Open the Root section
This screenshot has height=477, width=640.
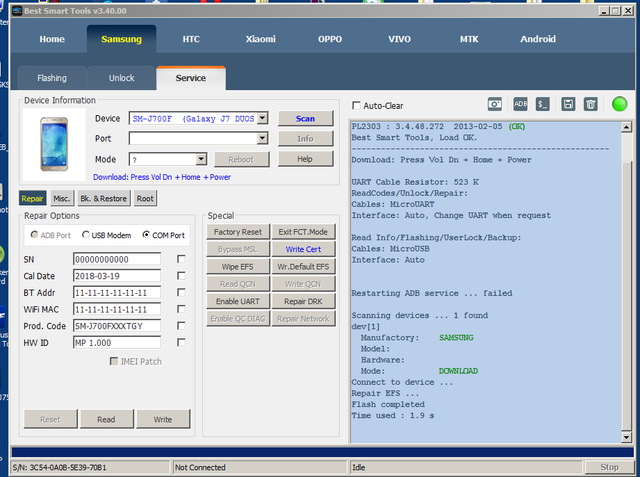pos(145,199)
